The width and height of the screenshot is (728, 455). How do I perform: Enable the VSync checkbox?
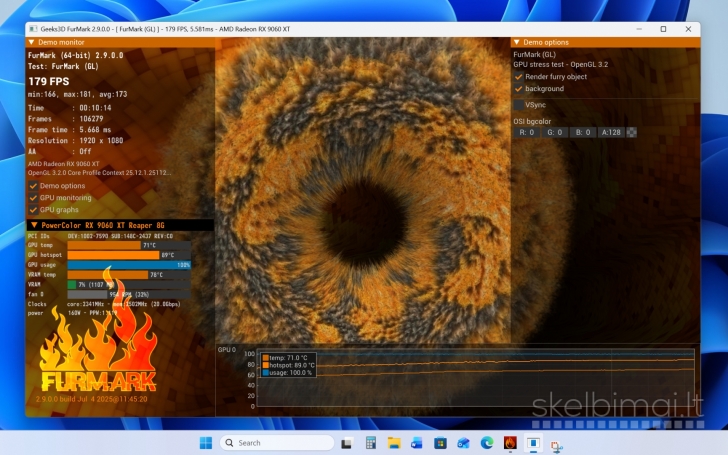coord(519,104)
